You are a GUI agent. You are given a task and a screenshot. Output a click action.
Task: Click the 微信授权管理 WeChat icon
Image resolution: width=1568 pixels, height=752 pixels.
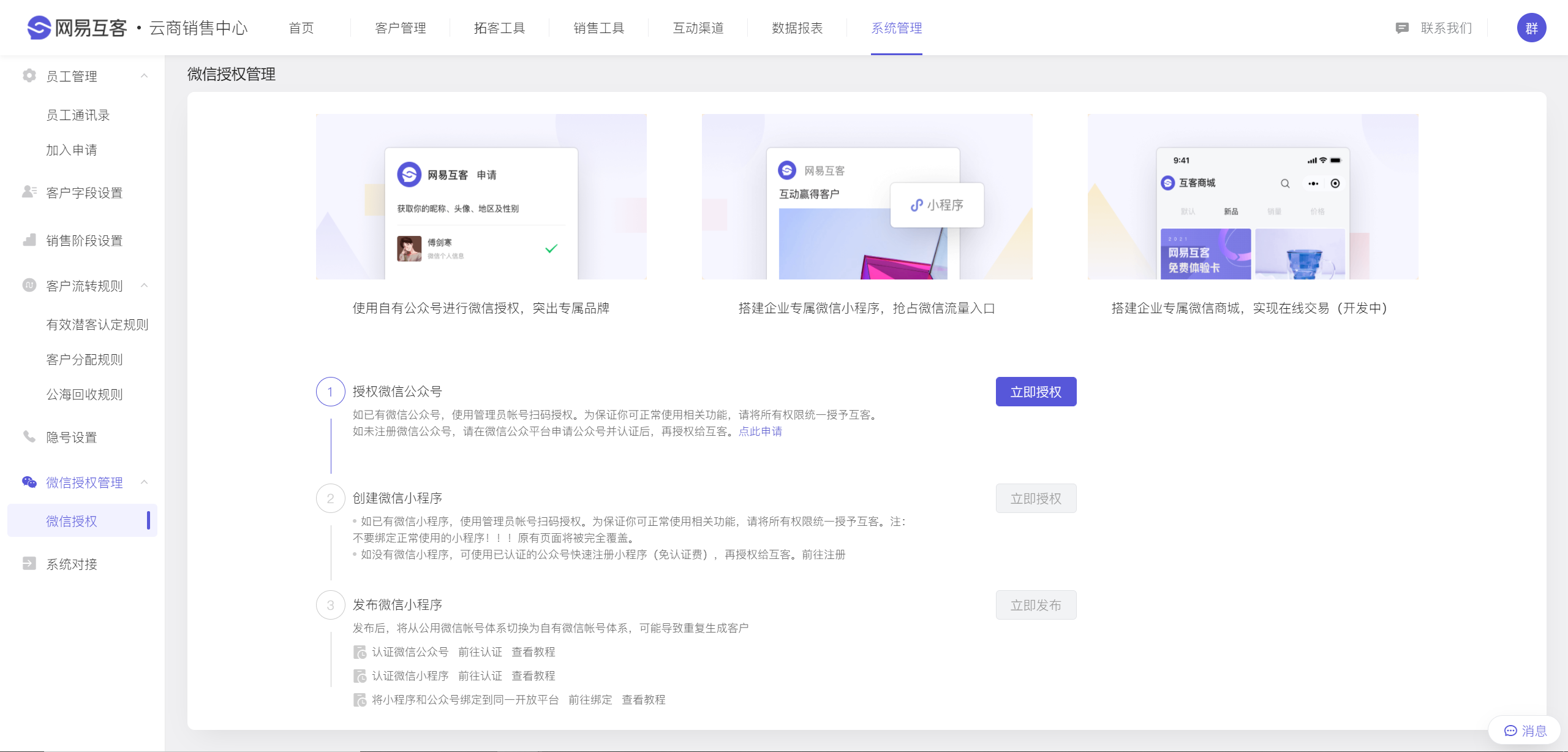pos(29,482)
